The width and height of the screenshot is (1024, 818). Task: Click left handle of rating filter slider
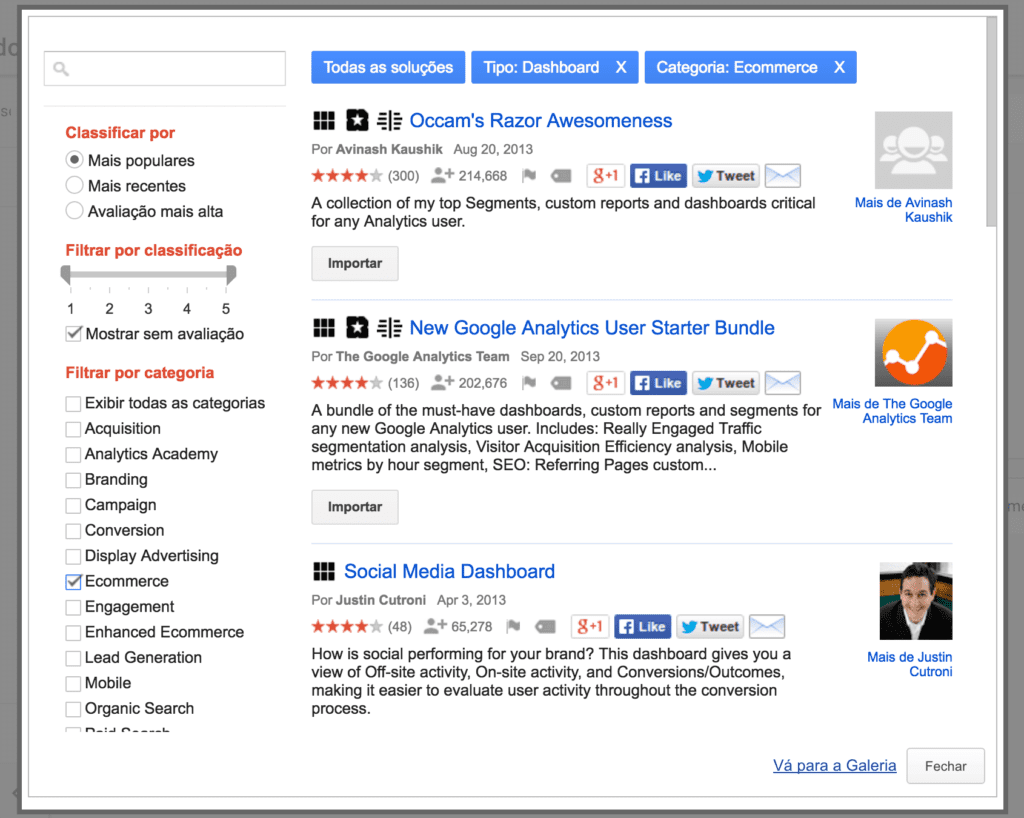[x=65, y=274]
